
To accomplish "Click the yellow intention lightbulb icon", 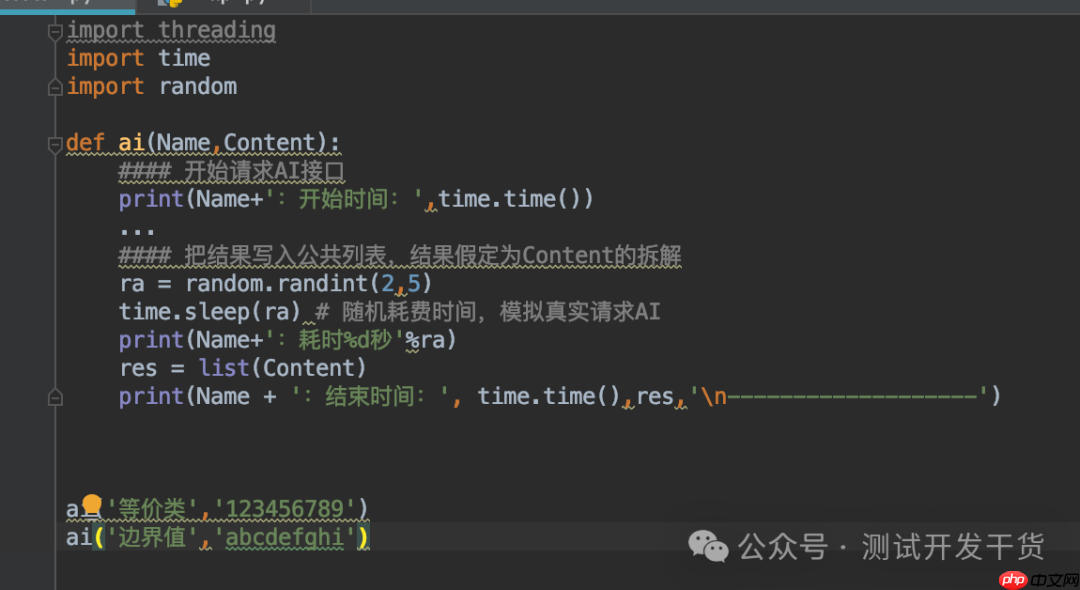I will click(x=92, y=504).
